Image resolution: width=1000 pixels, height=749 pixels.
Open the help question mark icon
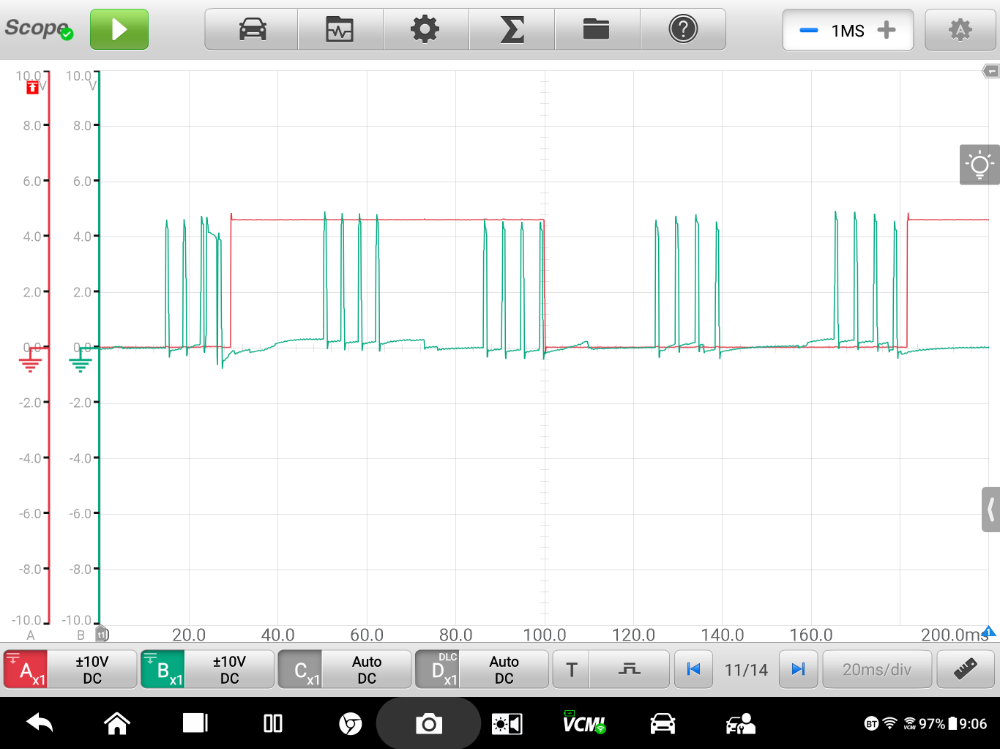coord(683,30)
